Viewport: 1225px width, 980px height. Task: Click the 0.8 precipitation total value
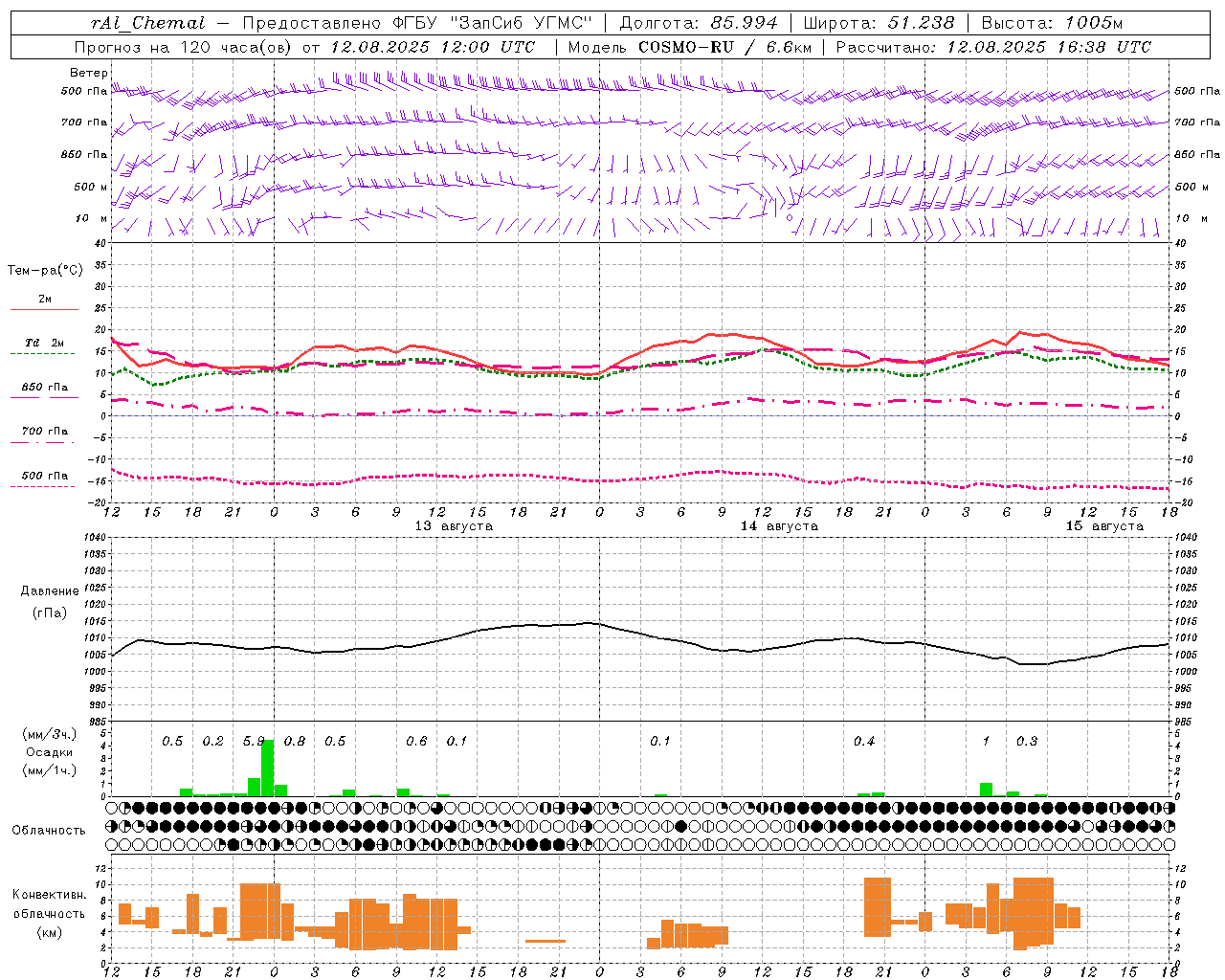point(295,742)
